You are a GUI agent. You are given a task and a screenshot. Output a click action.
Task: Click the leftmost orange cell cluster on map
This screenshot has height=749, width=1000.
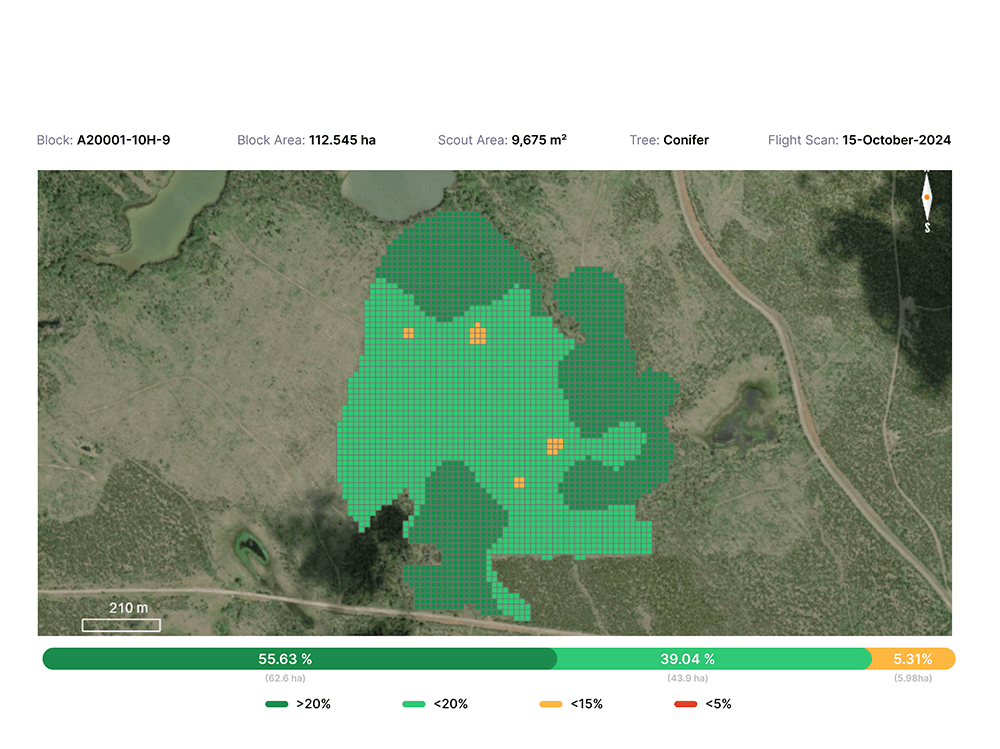pos(408,333)
